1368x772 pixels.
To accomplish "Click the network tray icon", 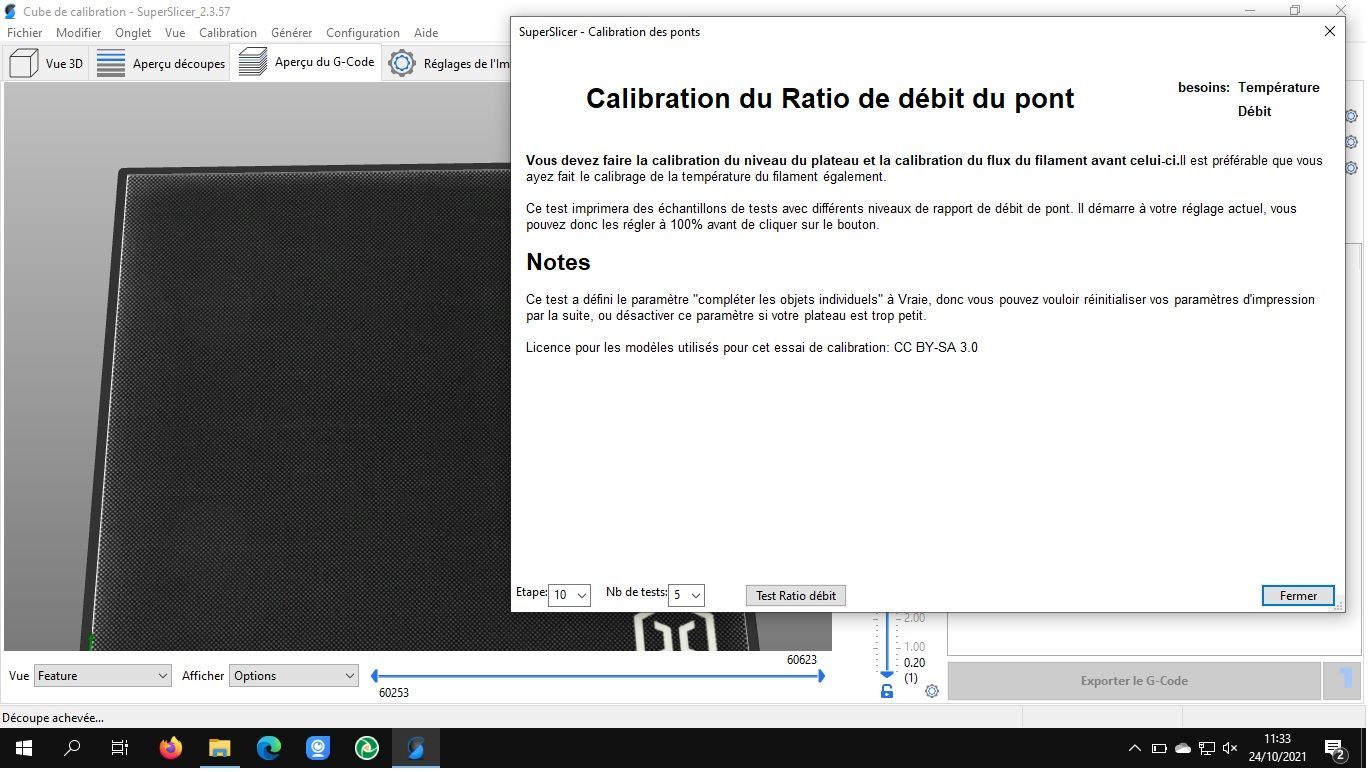I will coord(1207,748).
